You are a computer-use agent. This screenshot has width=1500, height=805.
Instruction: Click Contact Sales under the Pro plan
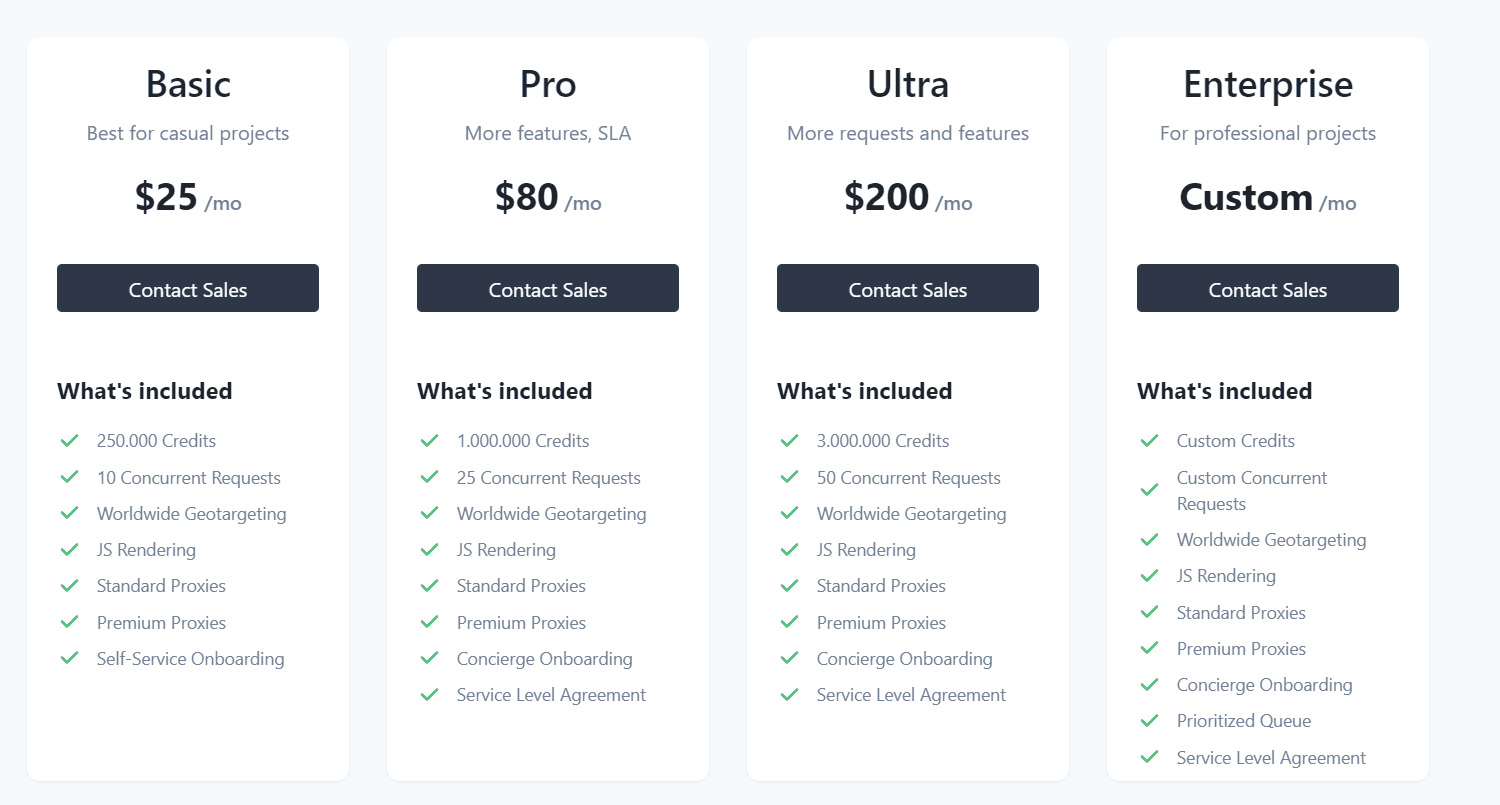(x=547, y=289)
